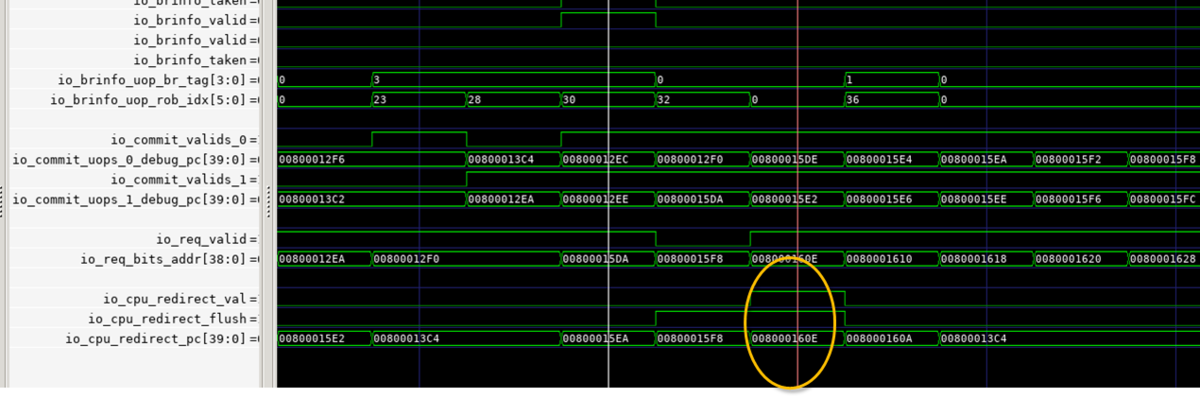This screenshot has width=1200, height=398.
Task: Click 0080001610 in io_req_bits_addr waveform
Action: [880, 259]
